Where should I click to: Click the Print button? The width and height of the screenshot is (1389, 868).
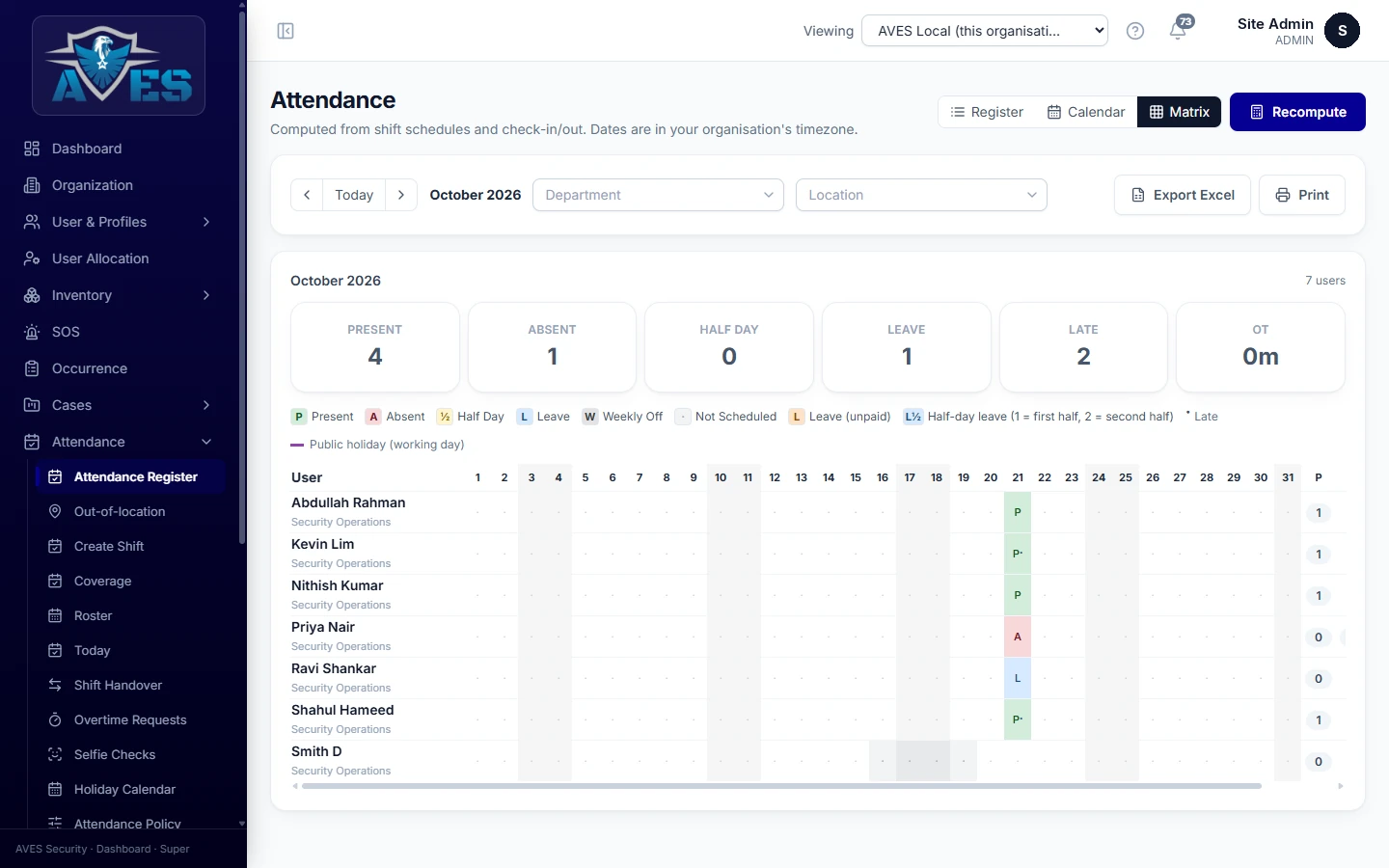tap(1302, 195)
